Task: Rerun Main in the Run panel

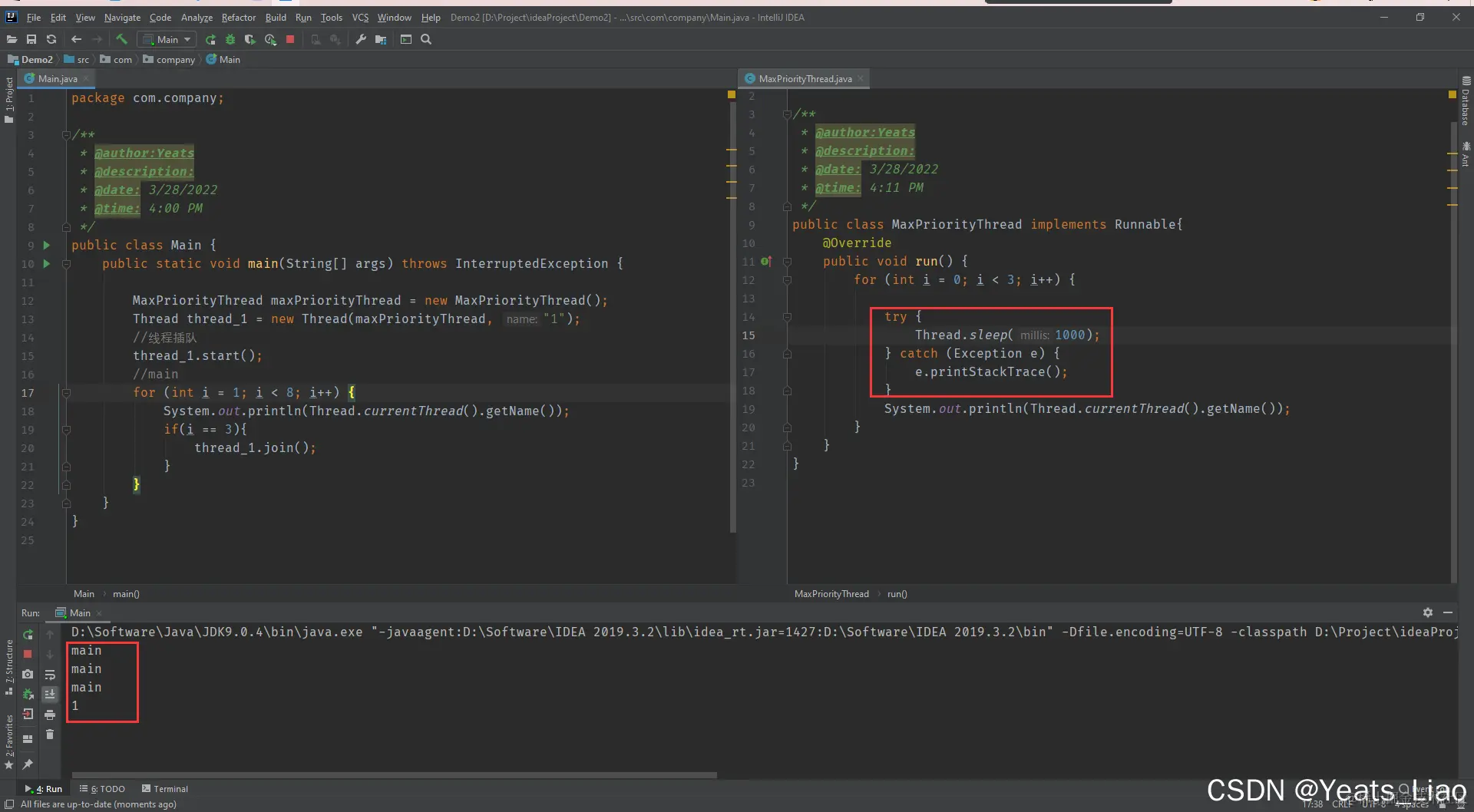Action: [28, 634]
